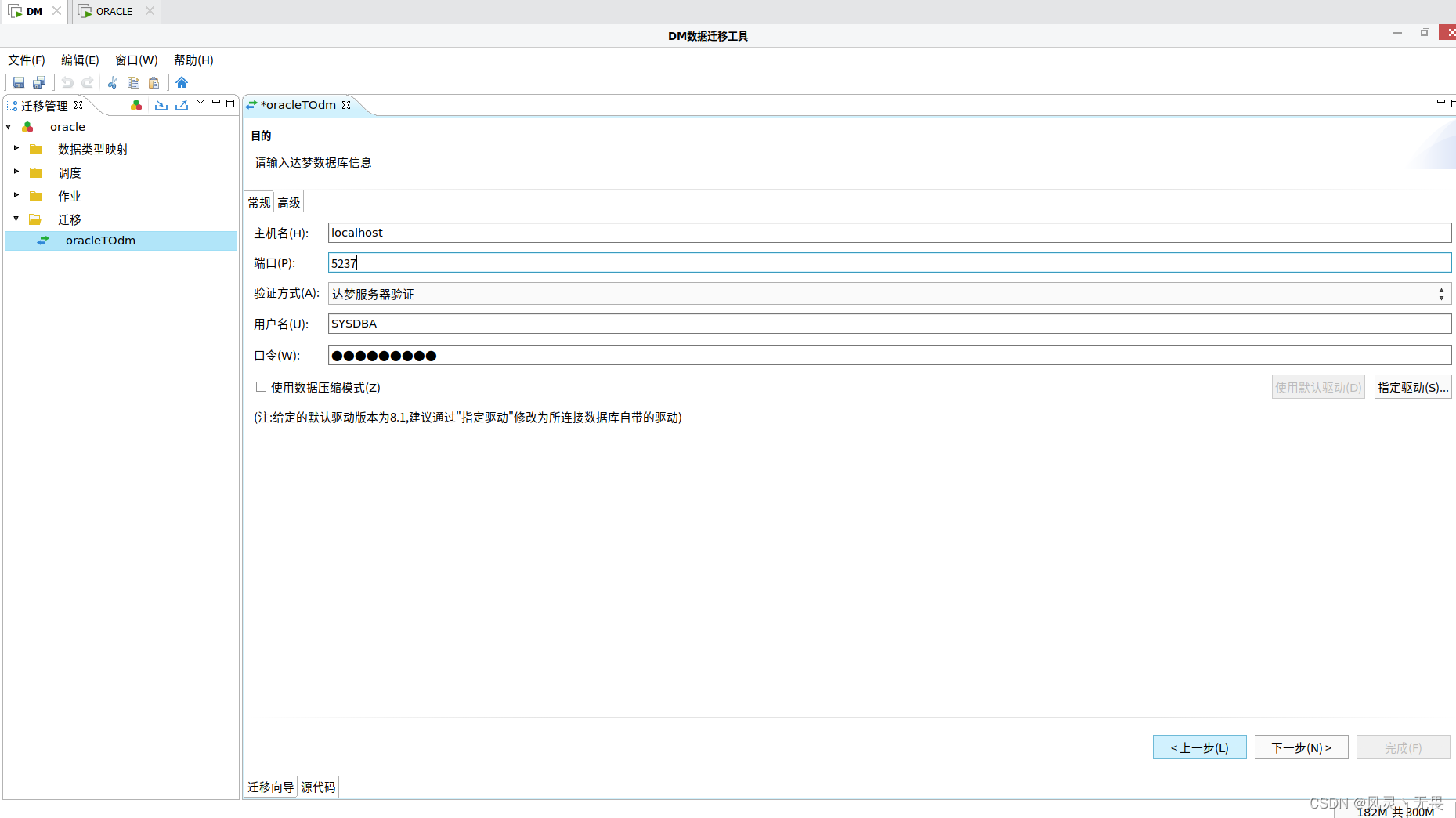Minimize the 迁移管理 panel
This screenshot has height=818, width=1456.
pyautogui.click(x=216, y=102)
